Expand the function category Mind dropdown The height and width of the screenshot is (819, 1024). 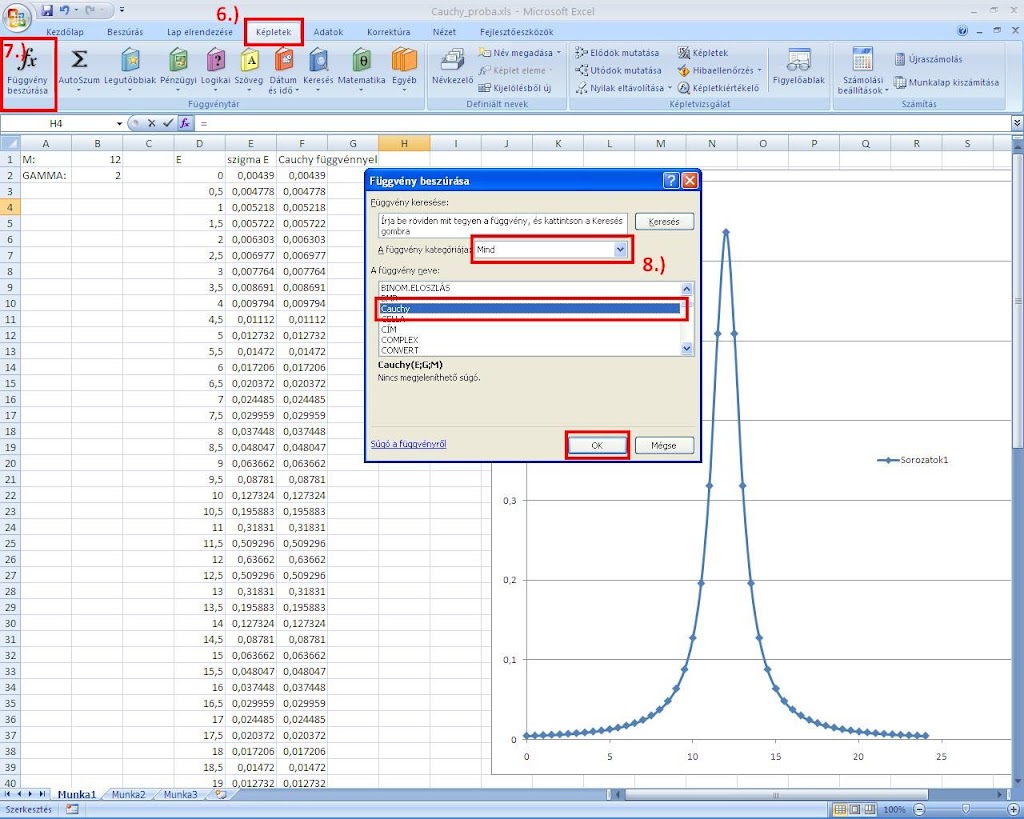click(620, 249)
